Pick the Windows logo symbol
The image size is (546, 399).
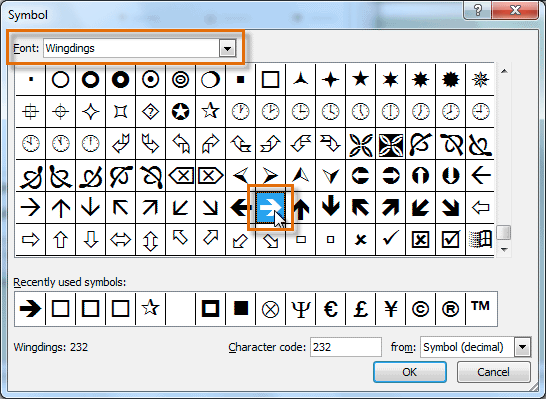click(480, 240)
